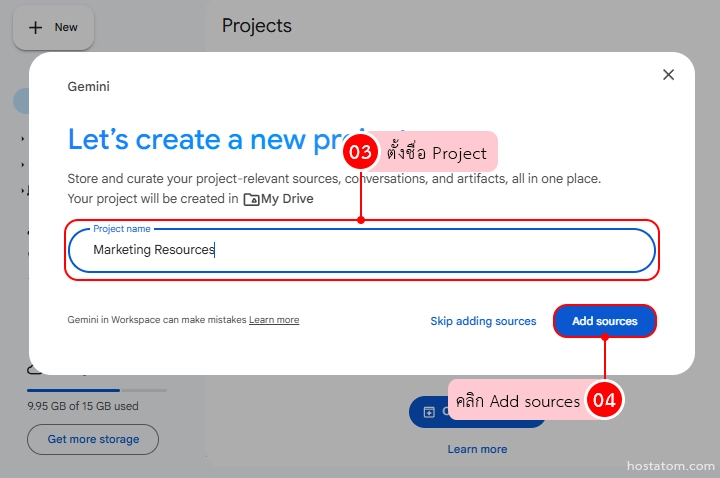Close the Gemini dialog with the X
The width and height of the screenshot is (720, 478).
(x=668, y=75)
